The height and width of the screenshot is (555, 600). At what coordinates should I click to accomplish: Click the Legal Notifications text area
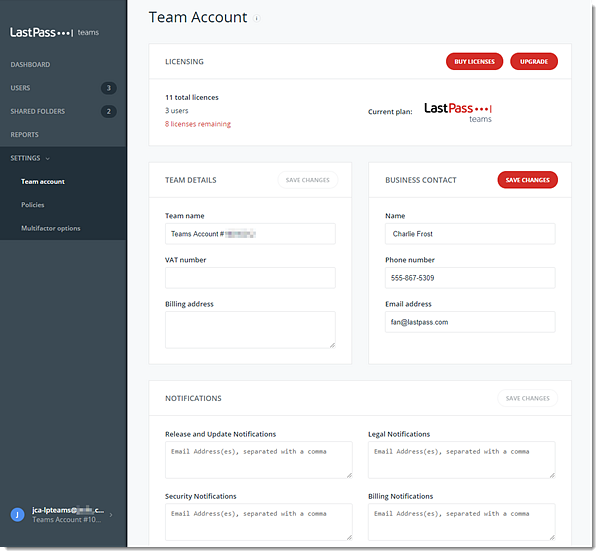point(461,460)
